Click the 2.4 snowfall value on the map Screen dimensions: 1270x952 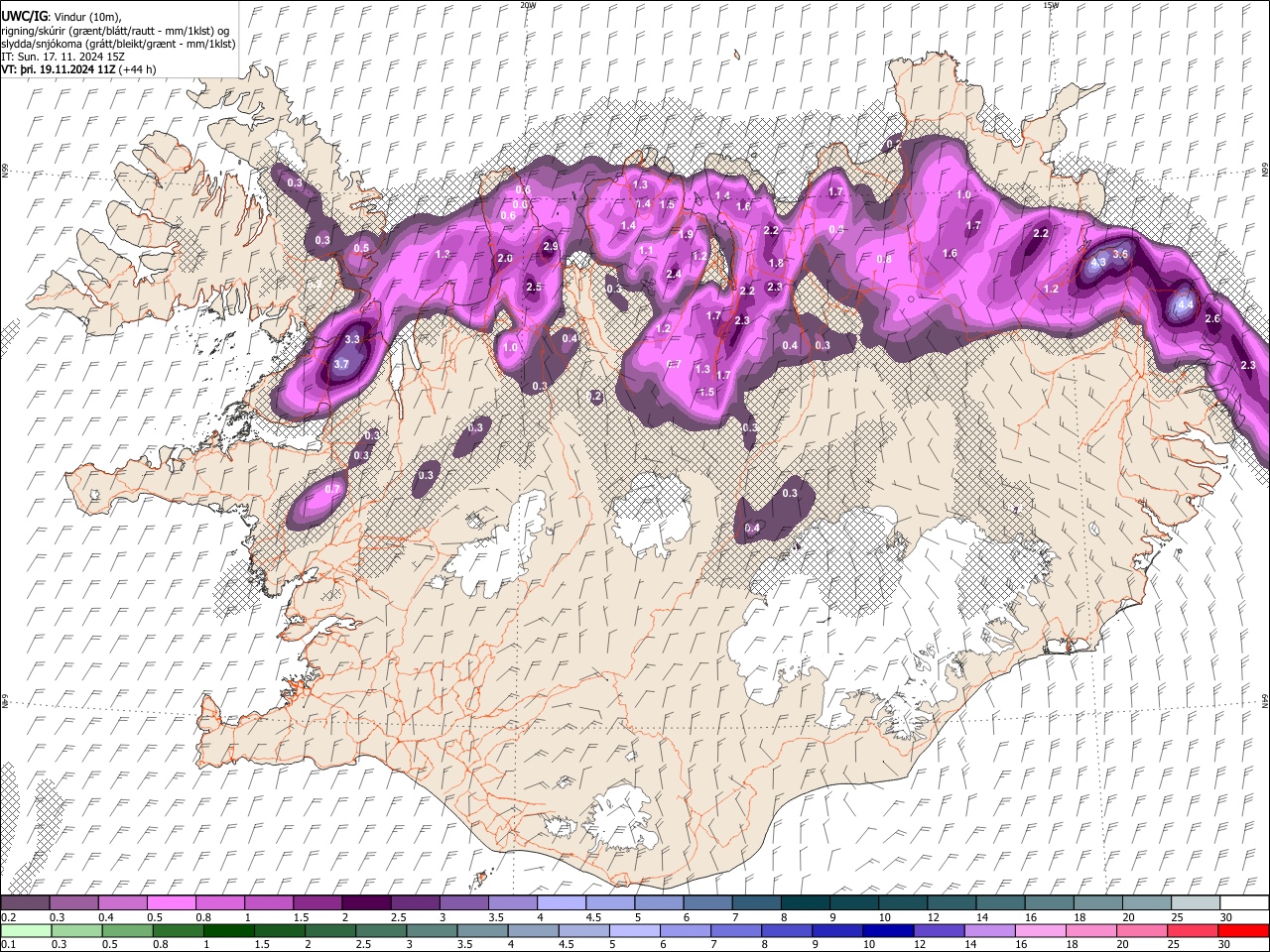[x=674, y=274]
